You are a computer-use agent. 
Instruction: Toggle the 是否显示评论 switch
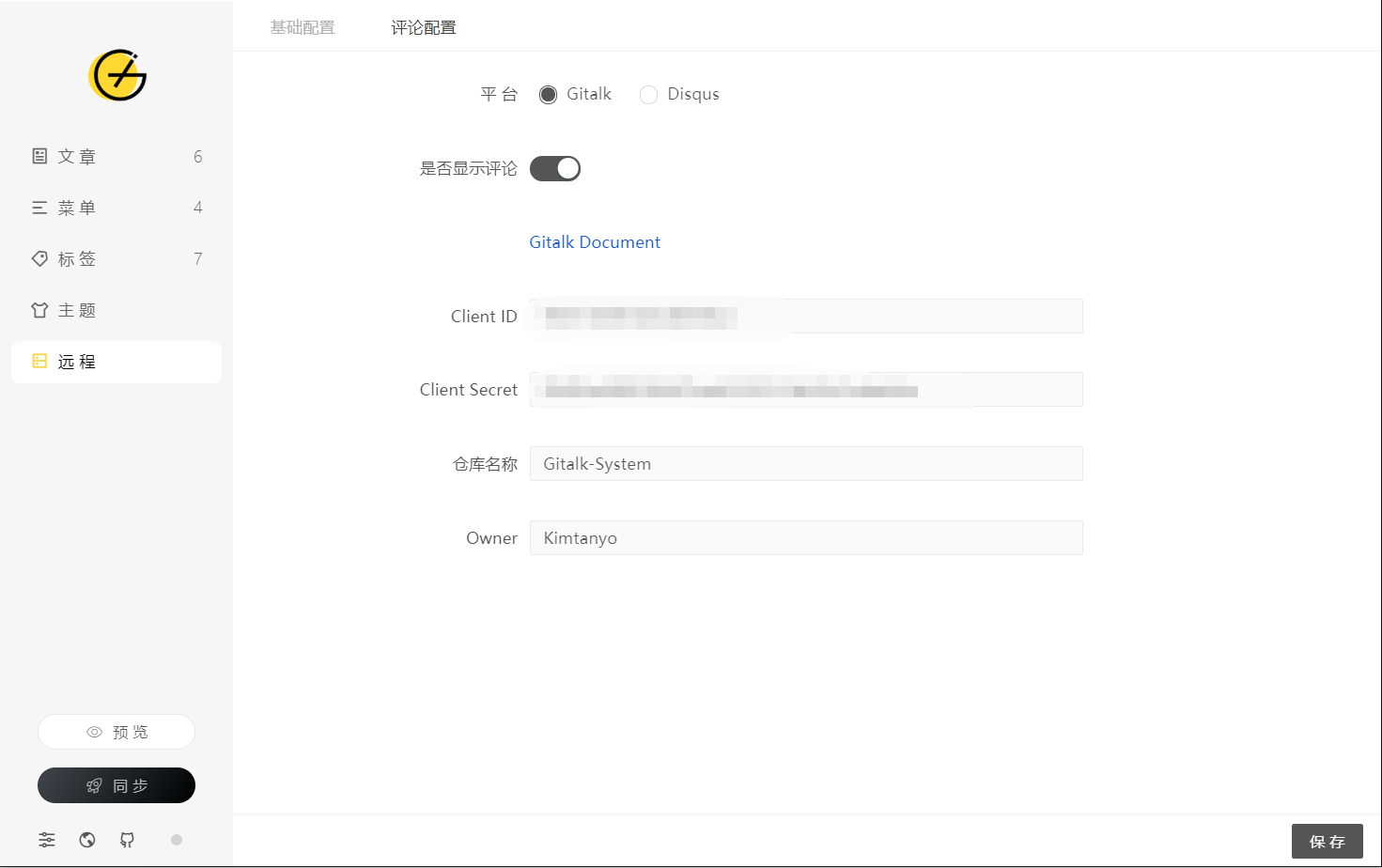(555, 168)
